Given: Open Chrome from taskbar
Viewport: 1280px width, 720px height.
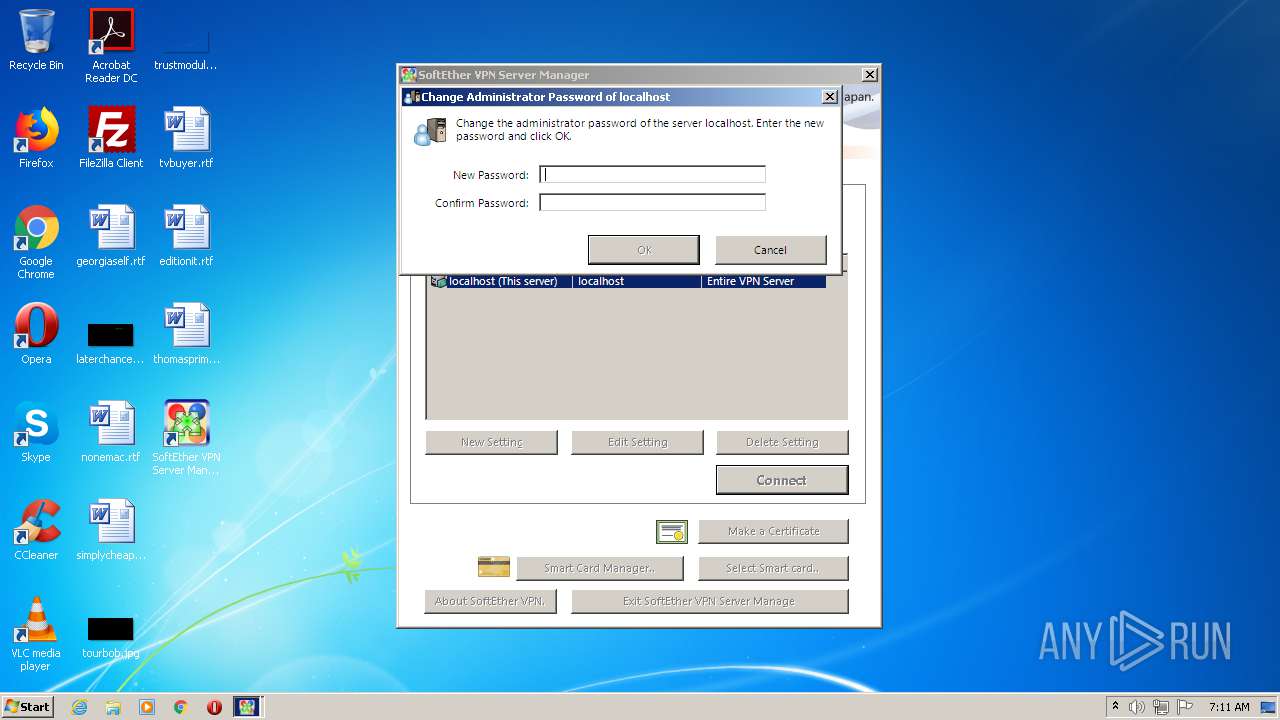Looking at the screenshot, I should coord(180,707).
